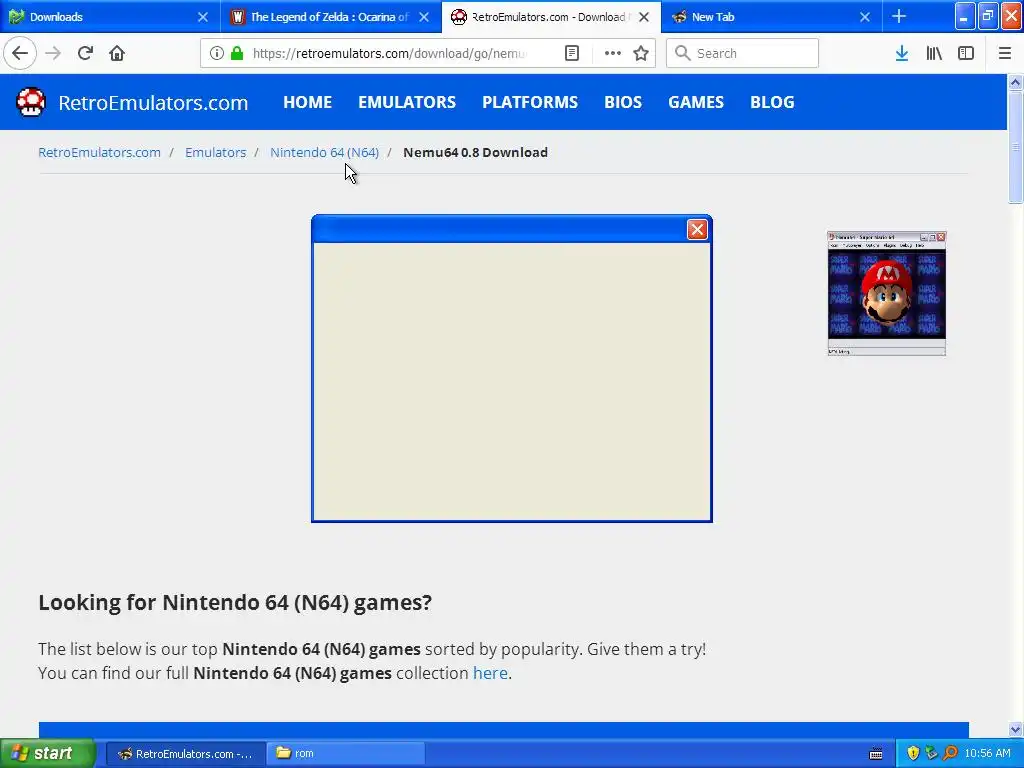Open the Firefox hamburger menu

coord(1004,53)
